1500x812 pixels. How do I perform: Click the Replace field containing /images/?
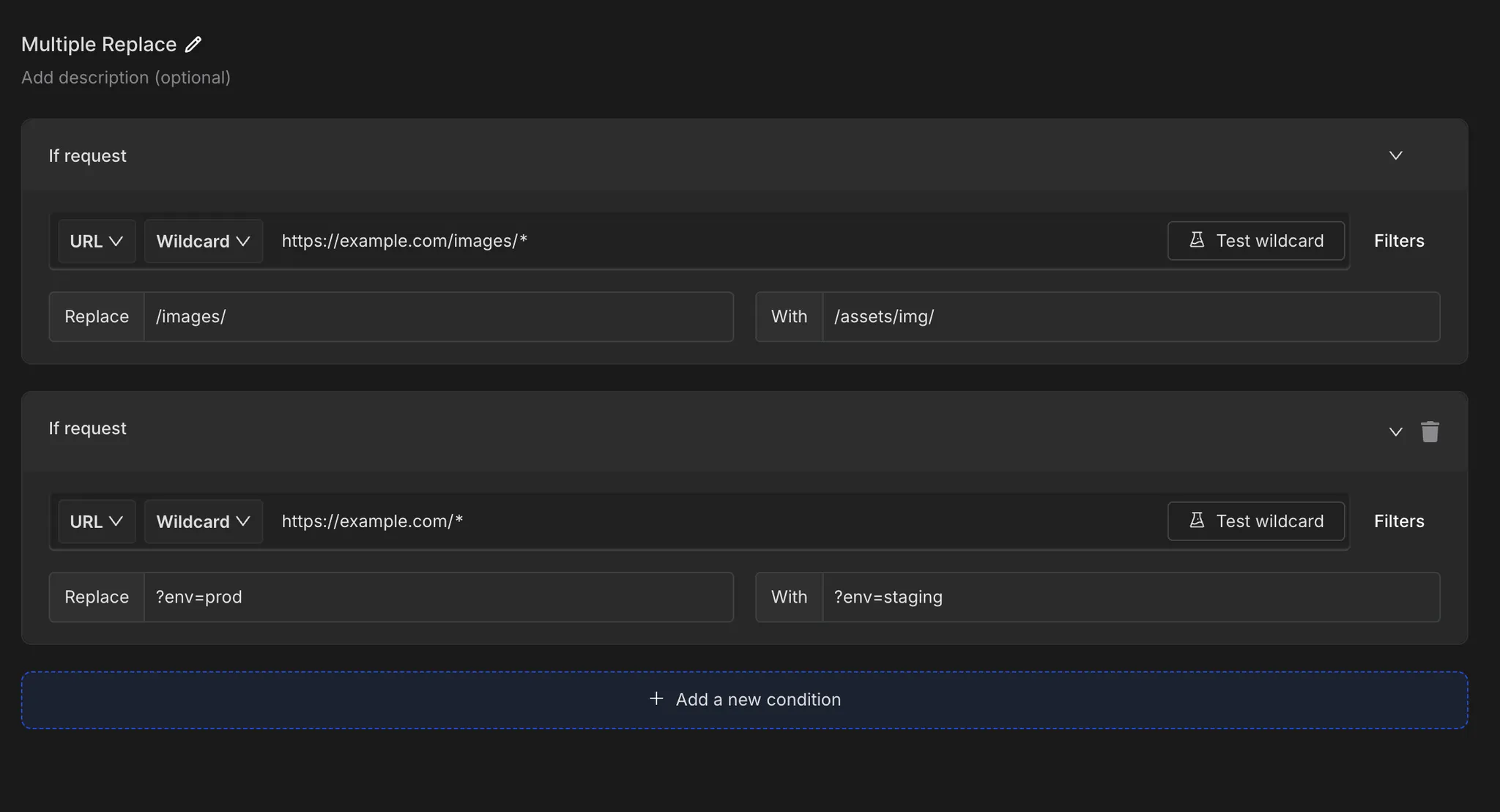[438, 317]
